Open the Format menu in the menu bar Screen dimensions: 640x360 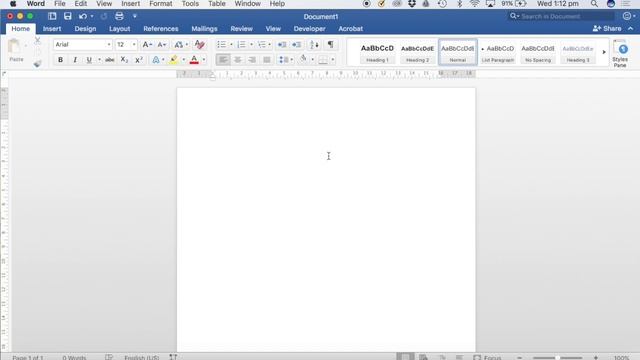[x=160, y=4]
